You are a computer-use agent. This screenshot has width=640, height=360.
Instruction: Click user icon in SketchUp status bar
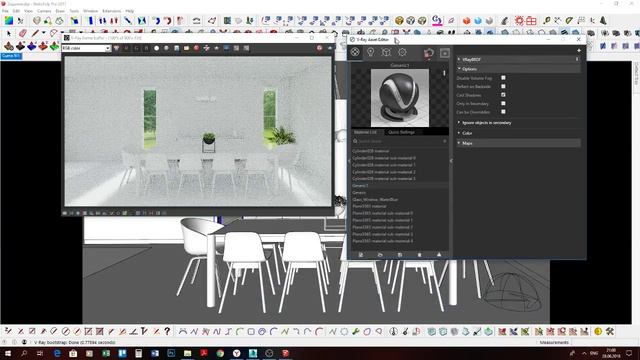[24, 342]
